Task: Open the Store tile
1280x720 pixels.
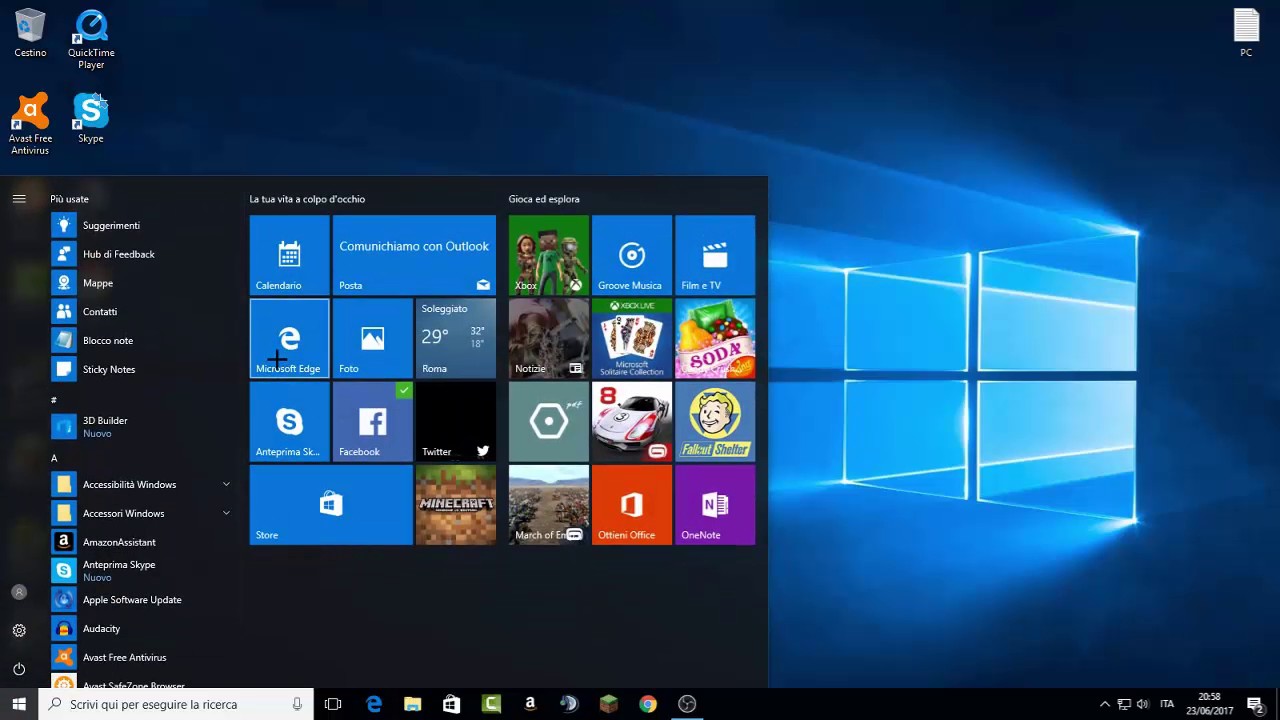Action: (331, 504)
